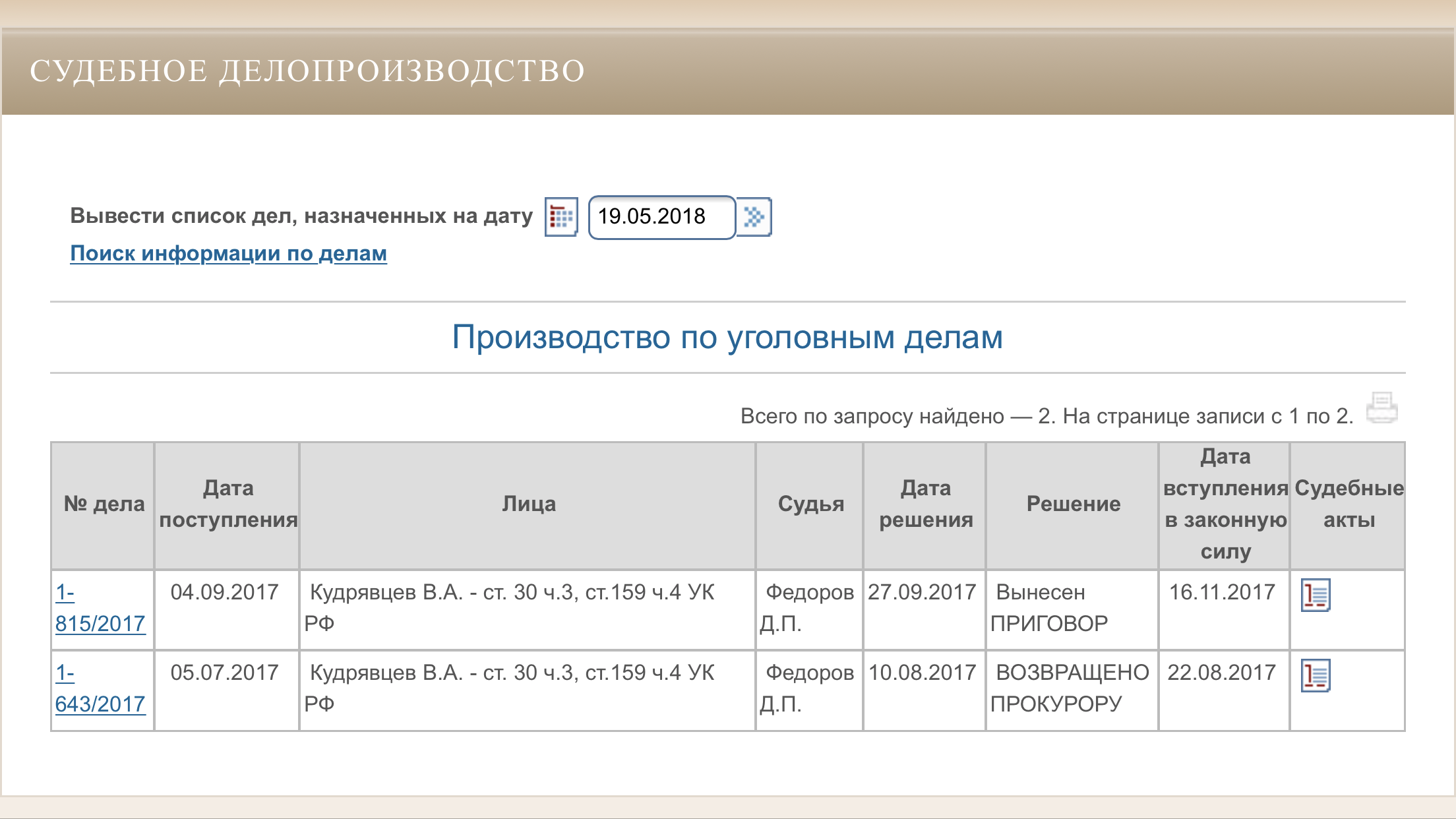
Task: Select the 'Дата решения' column header
Action: tap(925, 504)
